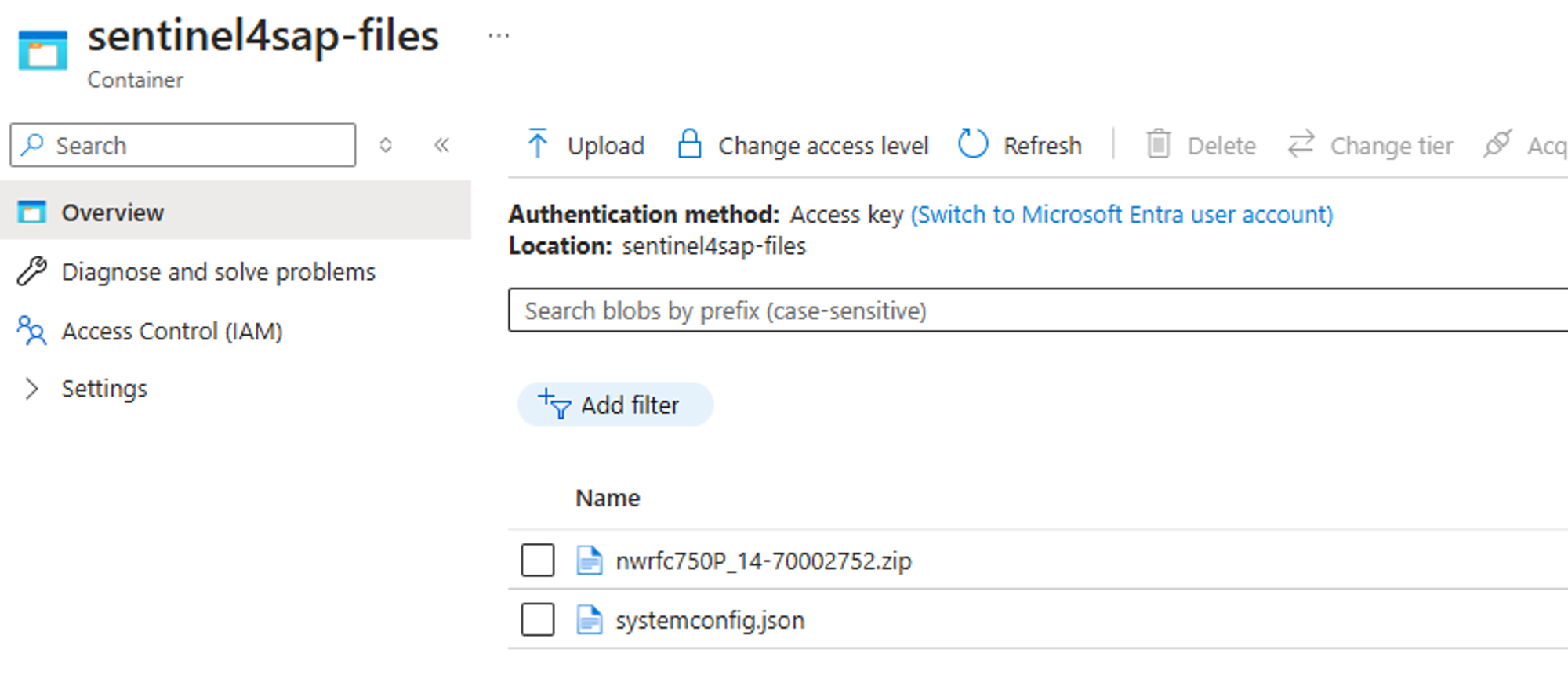Click the Upload arrow icon
The image size is (1568, 675).
[x=538, y=144]
